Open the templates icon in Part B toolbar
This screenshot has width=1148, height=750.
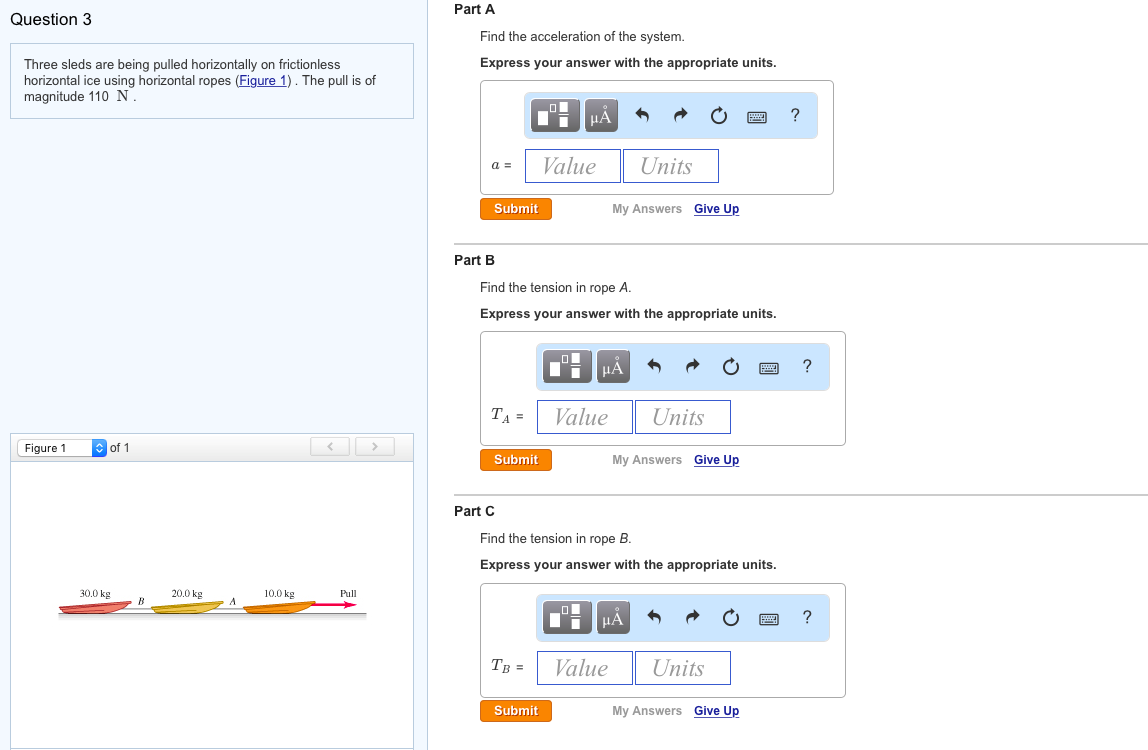566,366
